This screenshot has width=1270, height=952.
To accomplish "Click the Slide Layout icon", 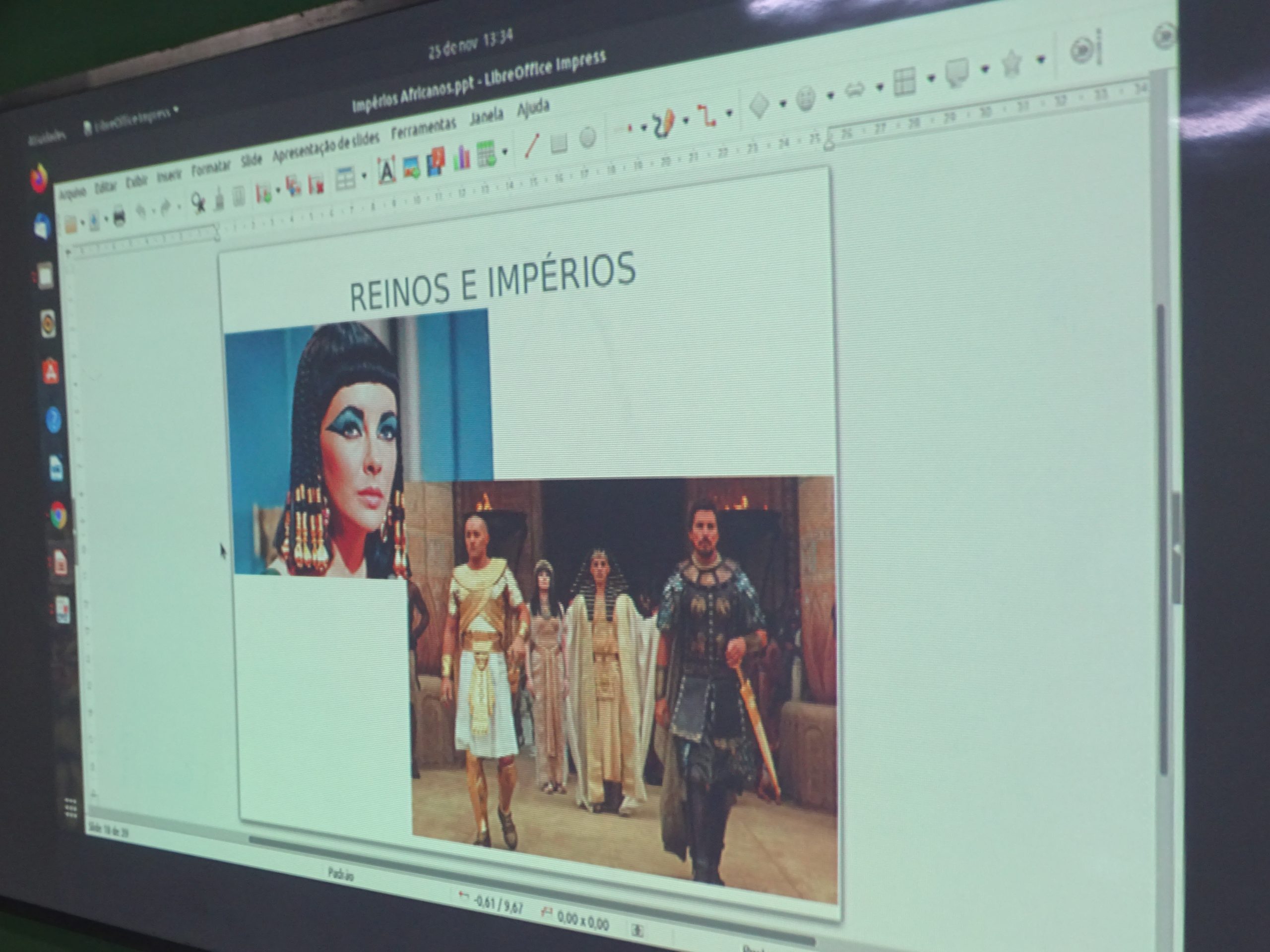I will pyautogui.click(x=346, y=178).
